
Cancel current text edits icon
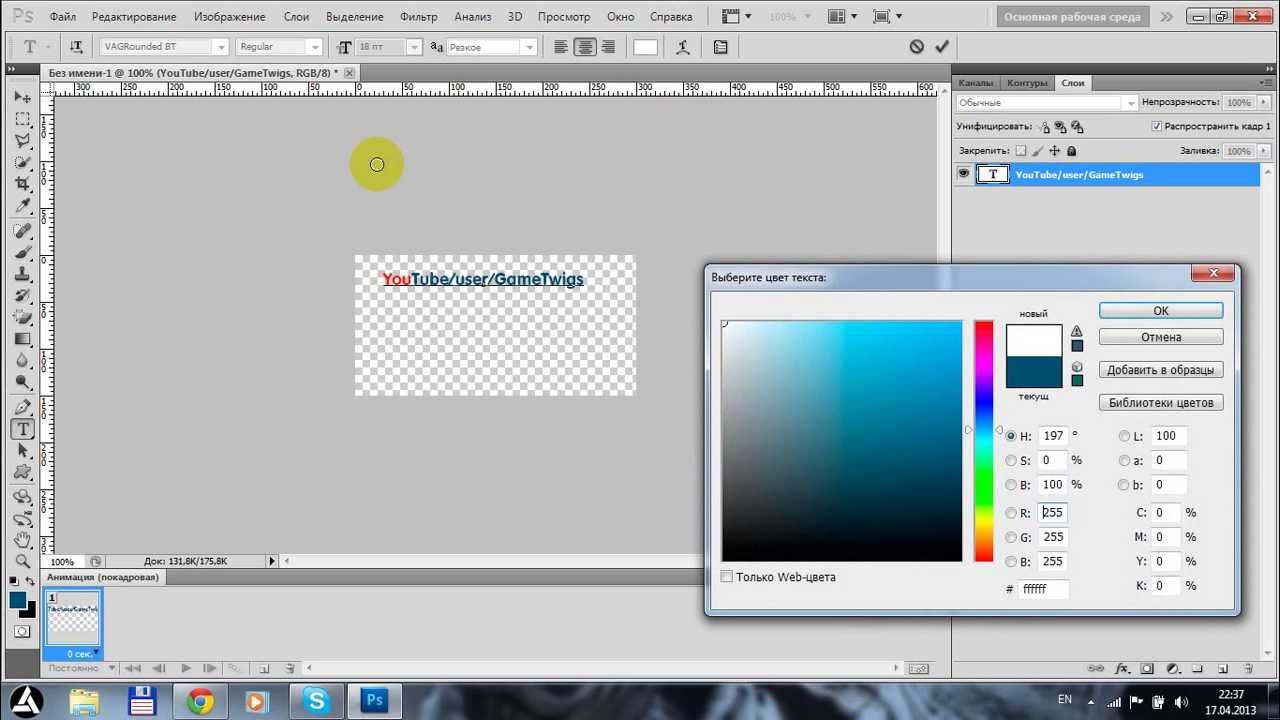click(x=917, y=47)
